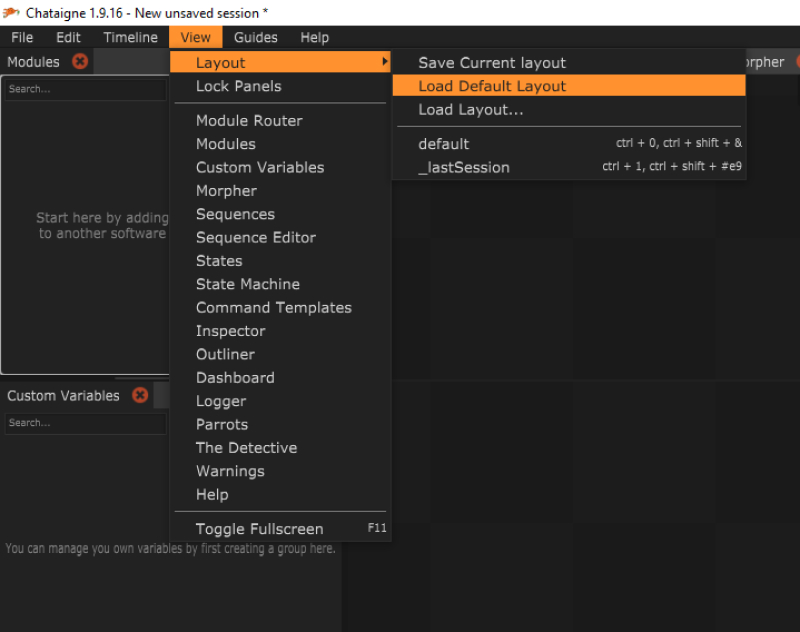This screenshot has width=800, height=632.
Task: Open the Timeline menu
Action: [130, 38]
